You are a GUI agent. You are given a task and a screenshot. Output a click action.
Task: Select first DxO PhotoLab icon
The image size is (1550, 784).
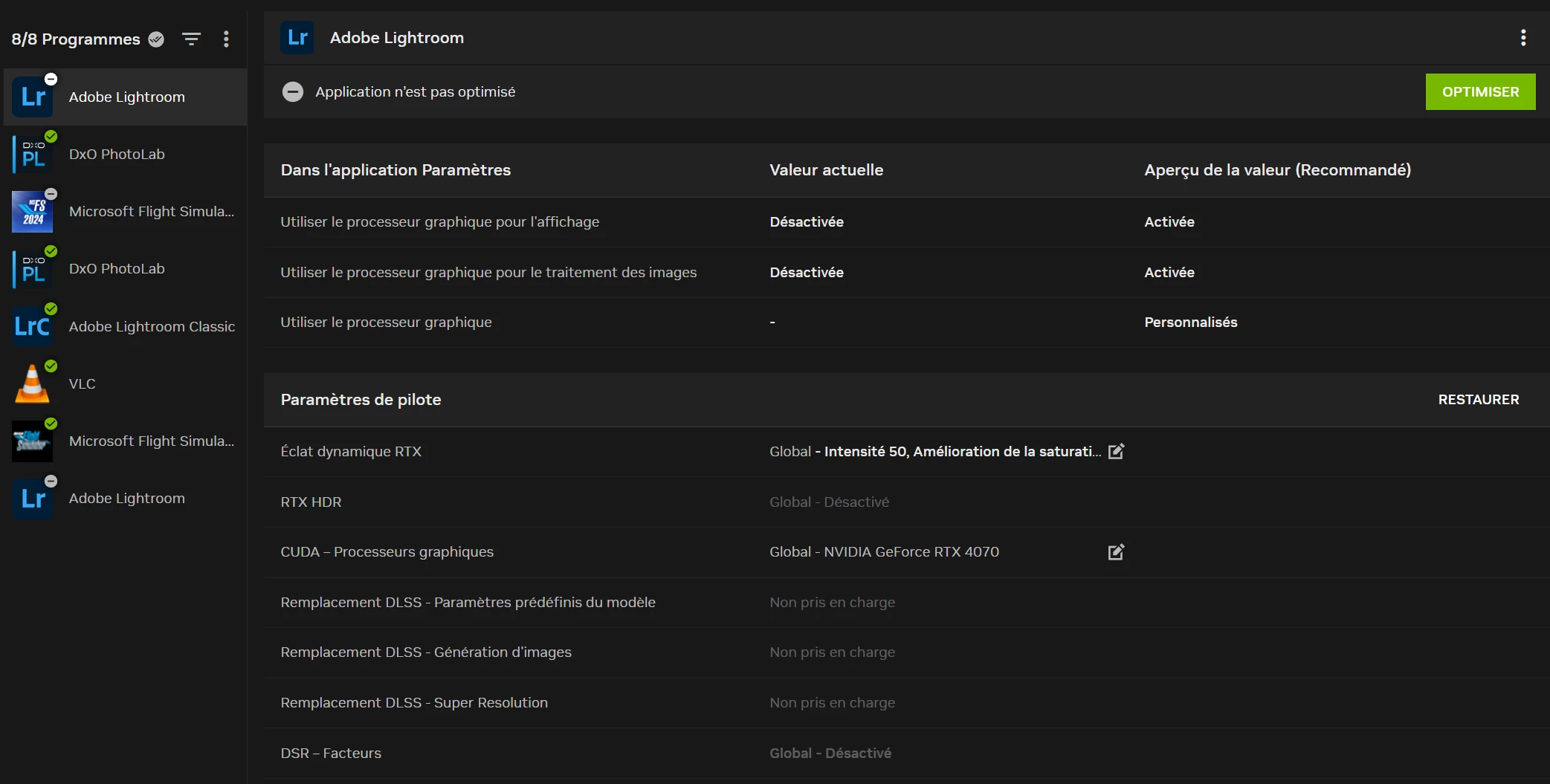click(x=33, y=154)
